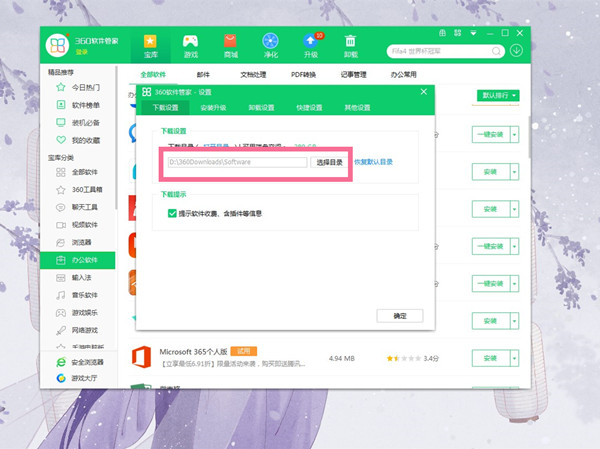Switch to the 快捷设置 settings tab
Screen dimensions: 600x449
tap(310, 107)
